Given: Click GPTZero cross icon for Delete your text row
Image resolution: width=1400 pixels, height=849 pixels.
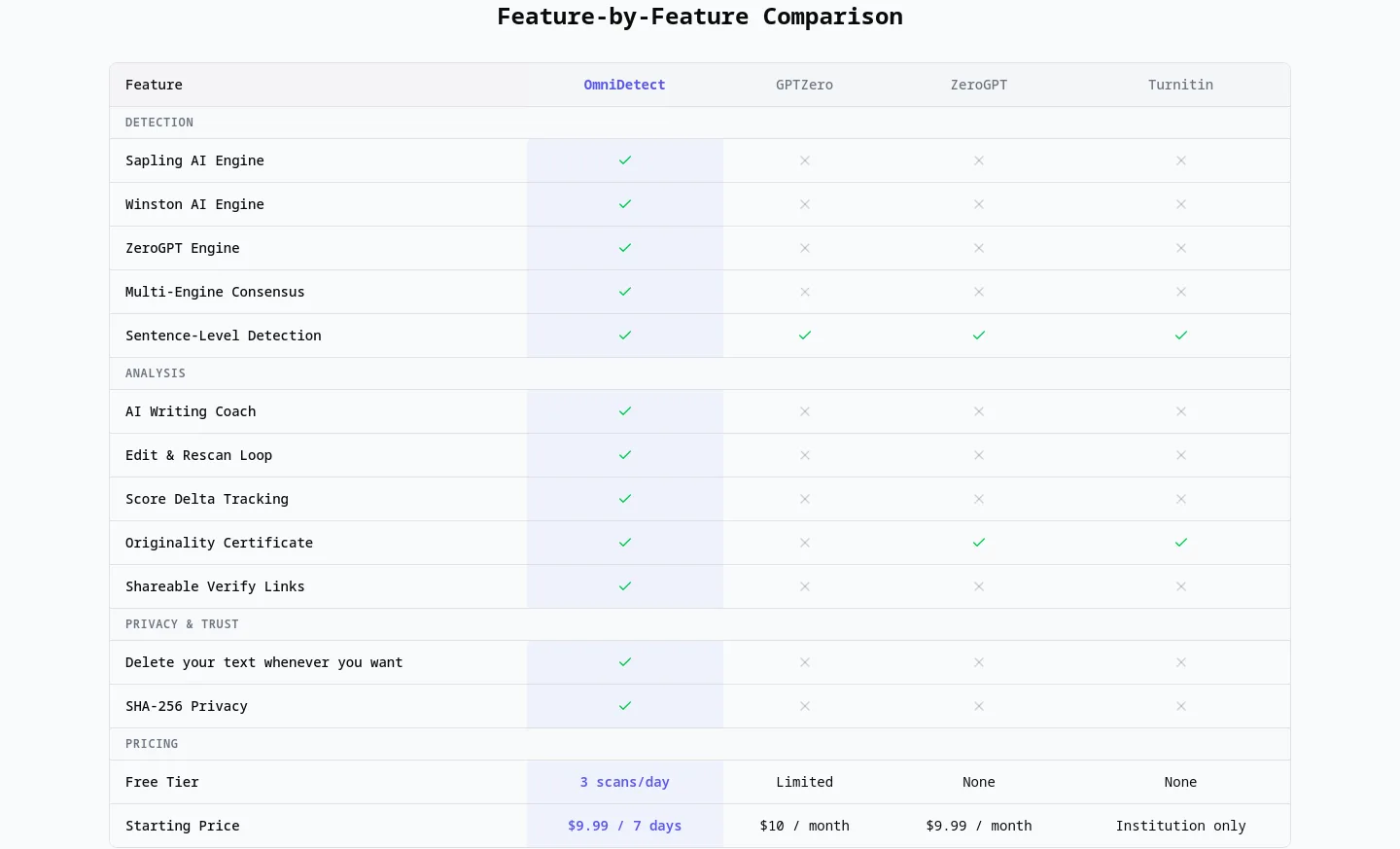Looking at the screenshot, I should [x=805, y=662].
